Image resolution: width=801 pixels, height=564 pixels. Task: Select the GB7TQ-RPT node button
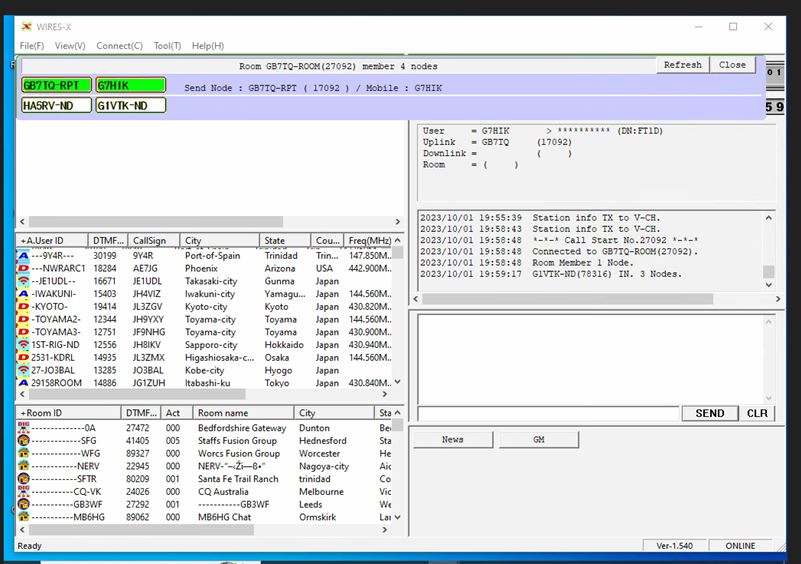coord(56,85)
